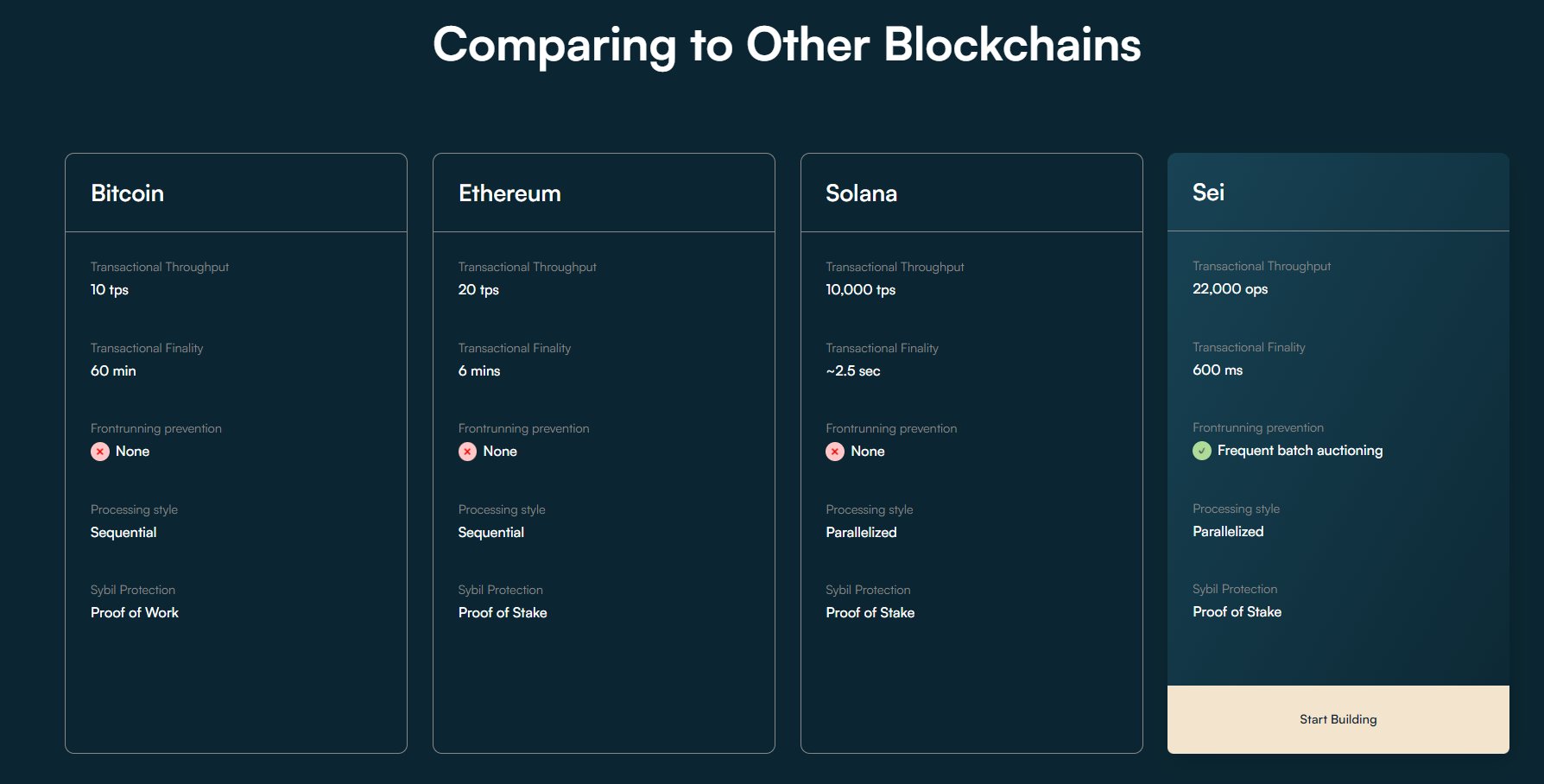This screenshot has height=784, width=1544.
Task: Click the red X icon under Ethereum
Action: 467,452
